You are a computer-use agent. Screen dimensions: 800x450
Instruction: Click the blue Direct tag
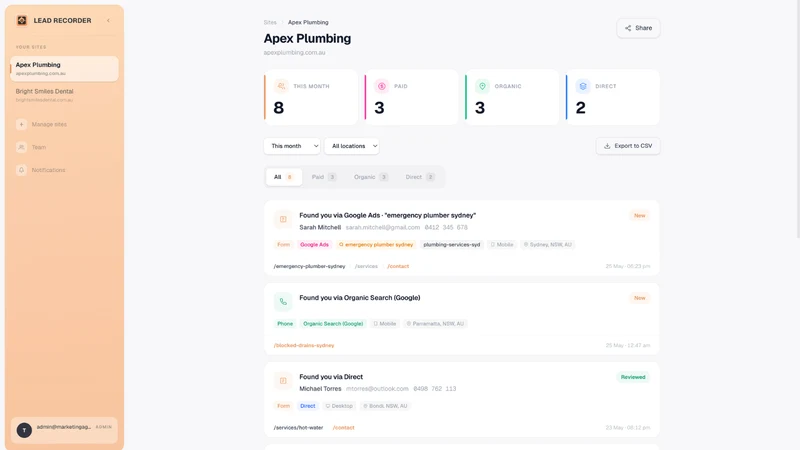pyautogui.click(x=308, y=406)
